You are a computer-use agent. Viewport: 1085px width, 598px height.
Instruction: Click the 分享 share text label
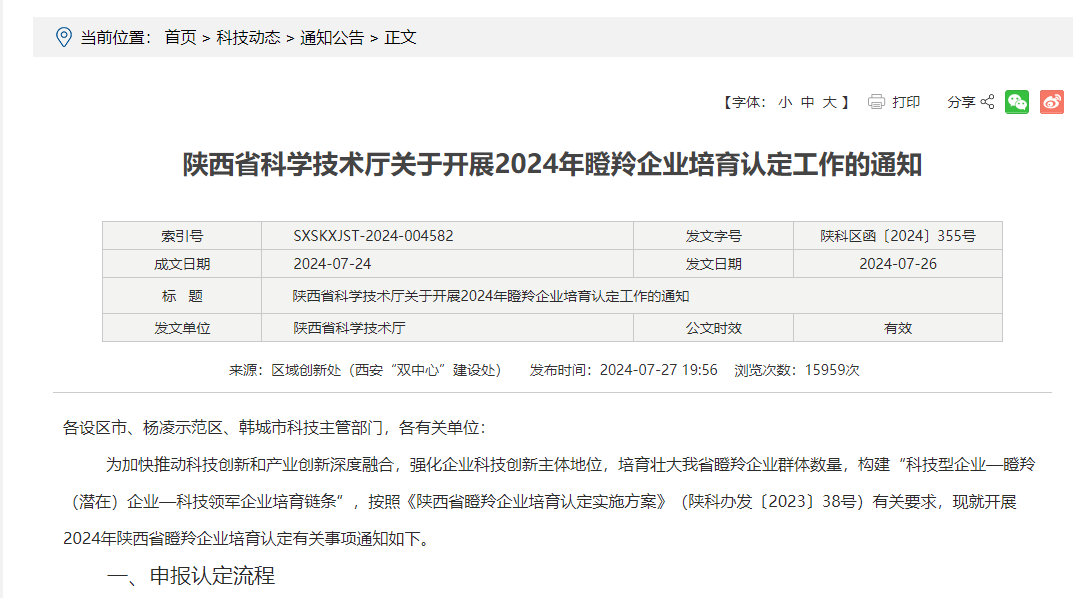click(961, 102)
